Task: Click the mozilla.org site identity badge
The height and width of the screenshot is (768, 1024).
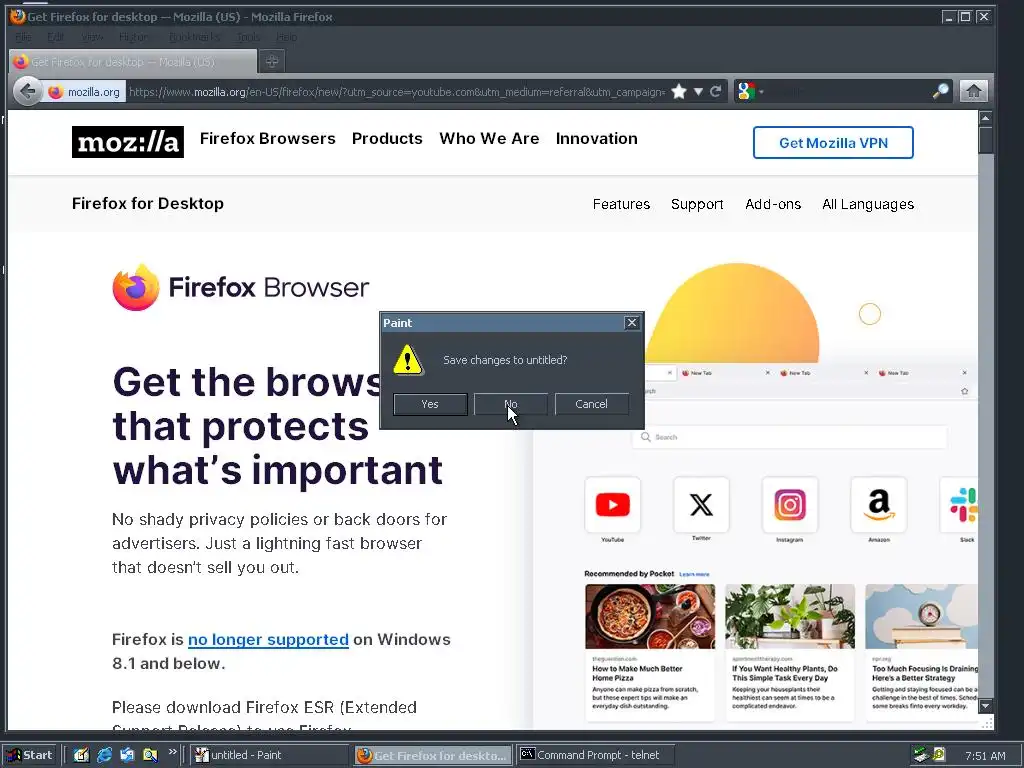Action: [x=84, y=92]
